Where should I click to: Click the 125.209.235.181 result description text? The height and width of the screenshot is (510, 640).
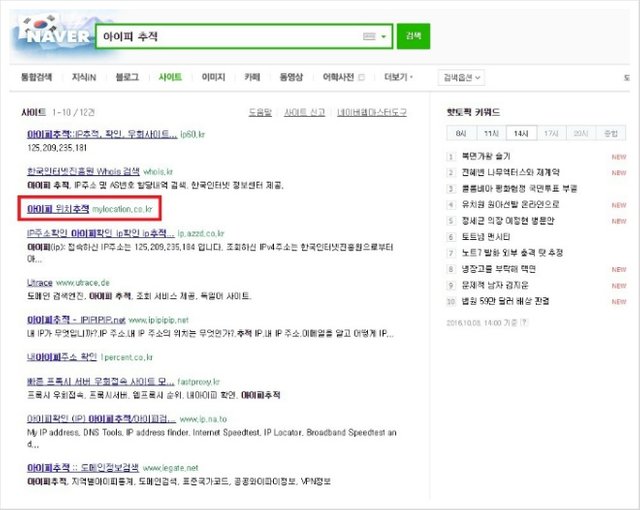(57, 148)
